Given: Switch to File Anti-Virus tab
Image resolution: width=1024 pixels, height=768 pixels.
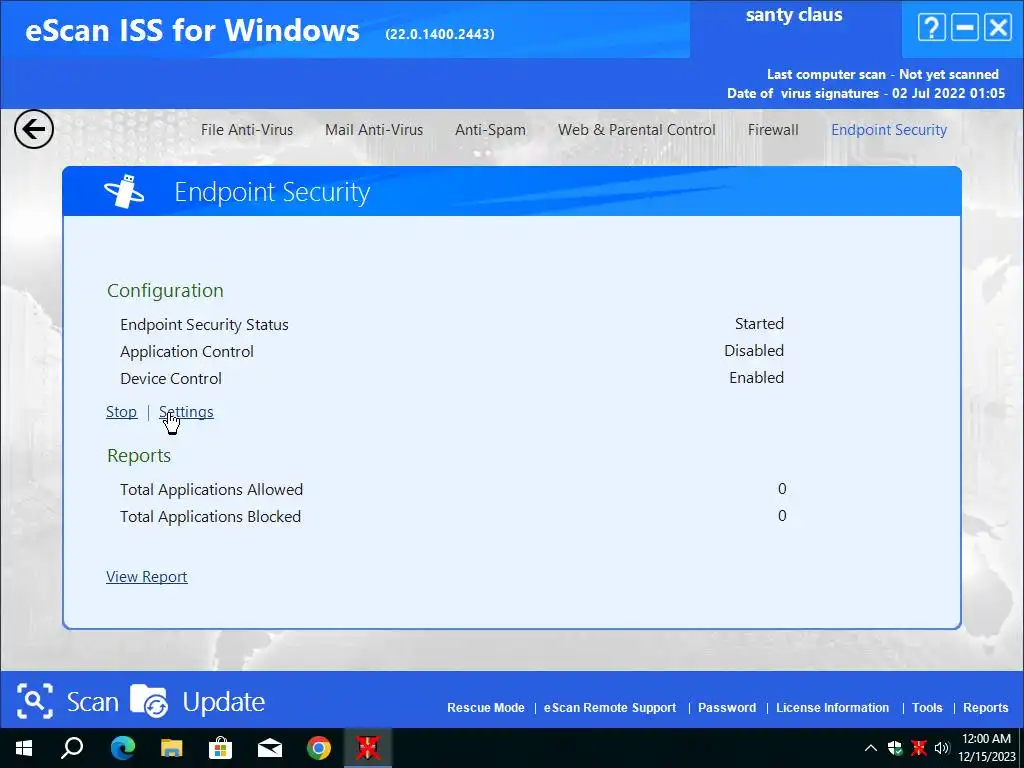Looking at the screenshot, I should (x=247, y=130).
